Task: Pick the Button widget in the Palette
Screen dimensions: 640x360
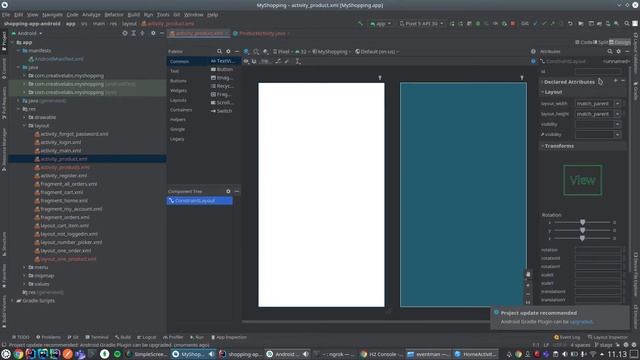Action: [x=222, y=70]
